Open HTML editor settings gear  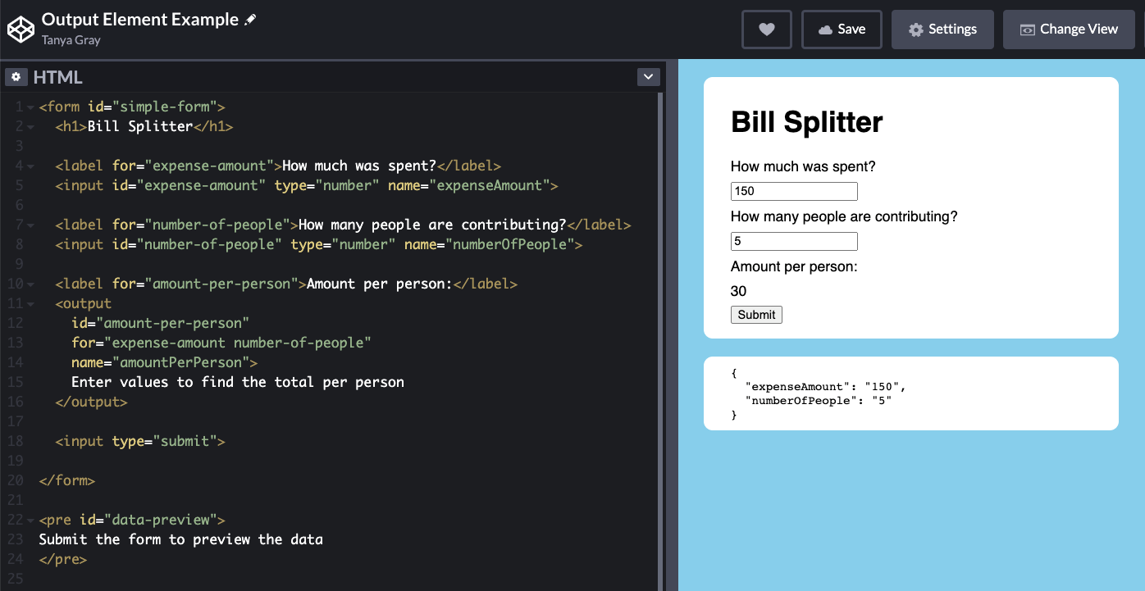tap(16, 77)
